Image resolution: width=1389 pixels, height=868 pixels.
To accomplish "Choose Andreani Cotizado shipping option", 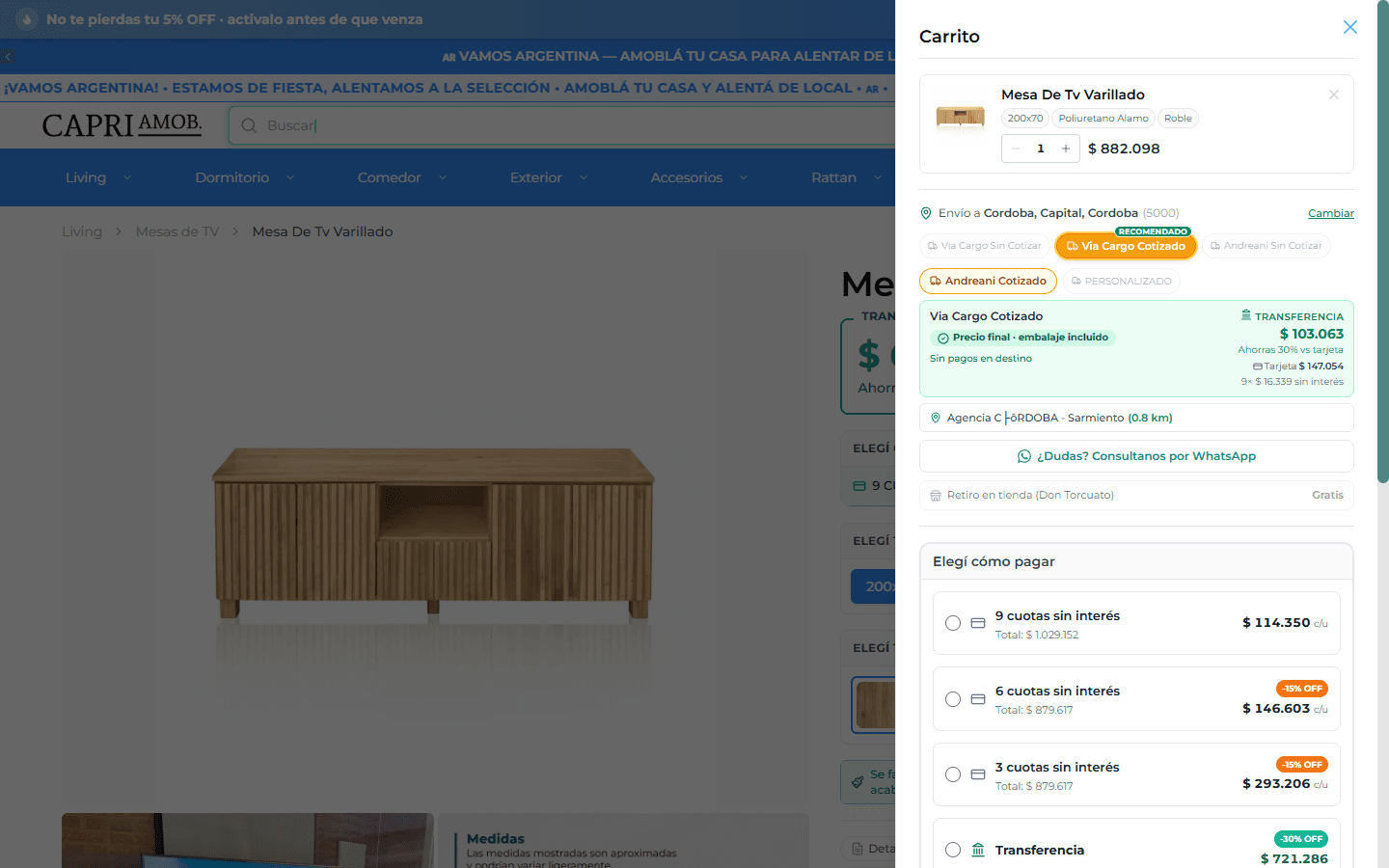I will [x=988, y=281].
